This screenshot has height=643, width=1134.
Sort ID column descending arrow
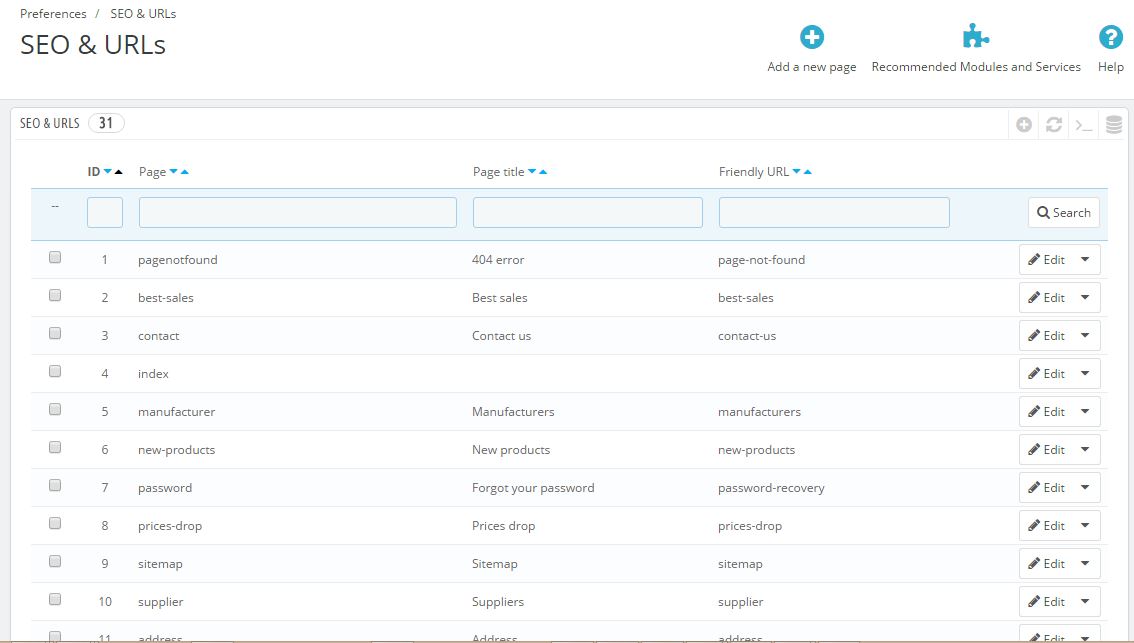click(108, 171)
